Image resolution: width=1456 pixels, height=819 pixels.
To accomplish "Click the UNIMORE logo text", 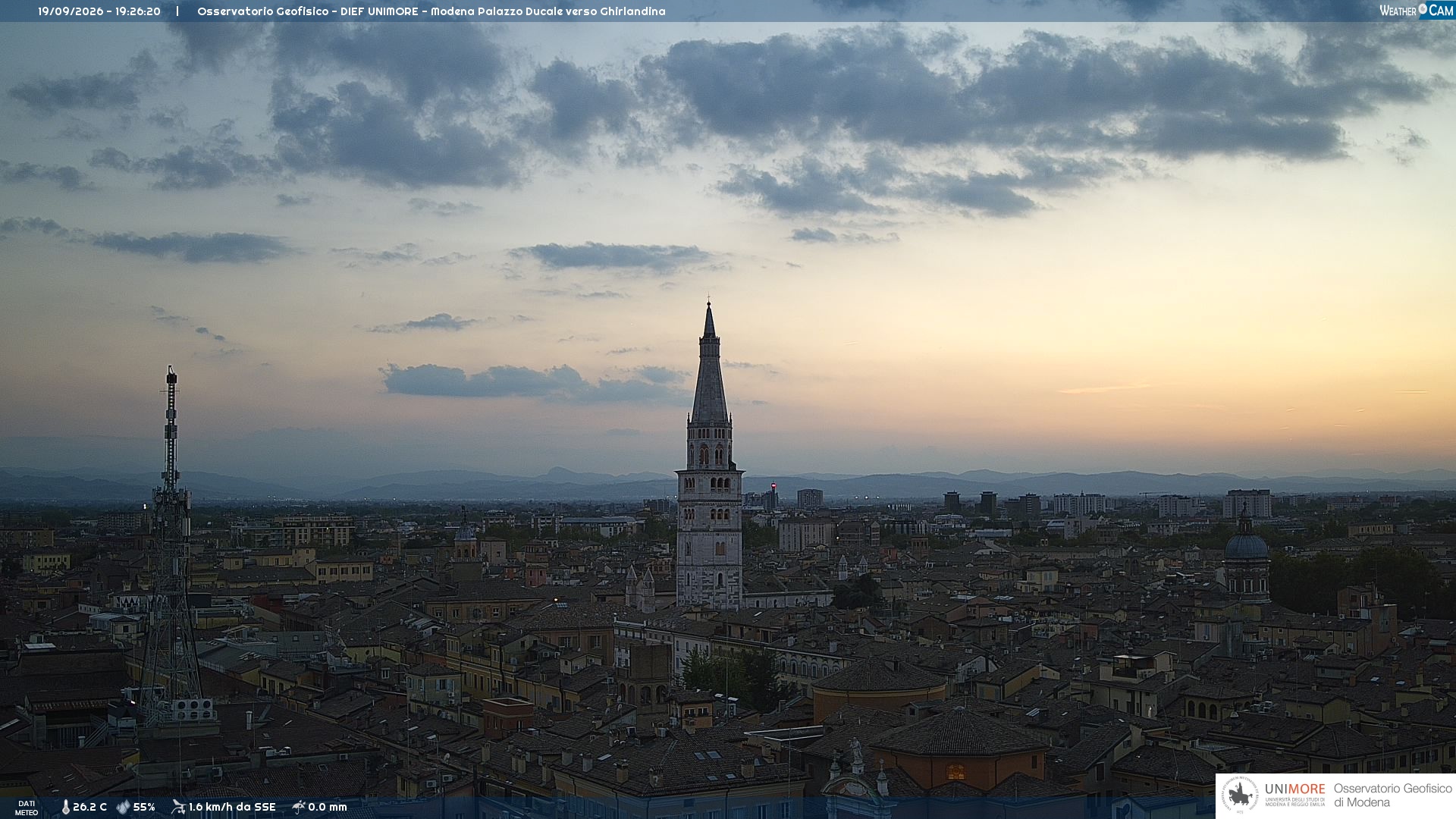I will pos(1295,789).
